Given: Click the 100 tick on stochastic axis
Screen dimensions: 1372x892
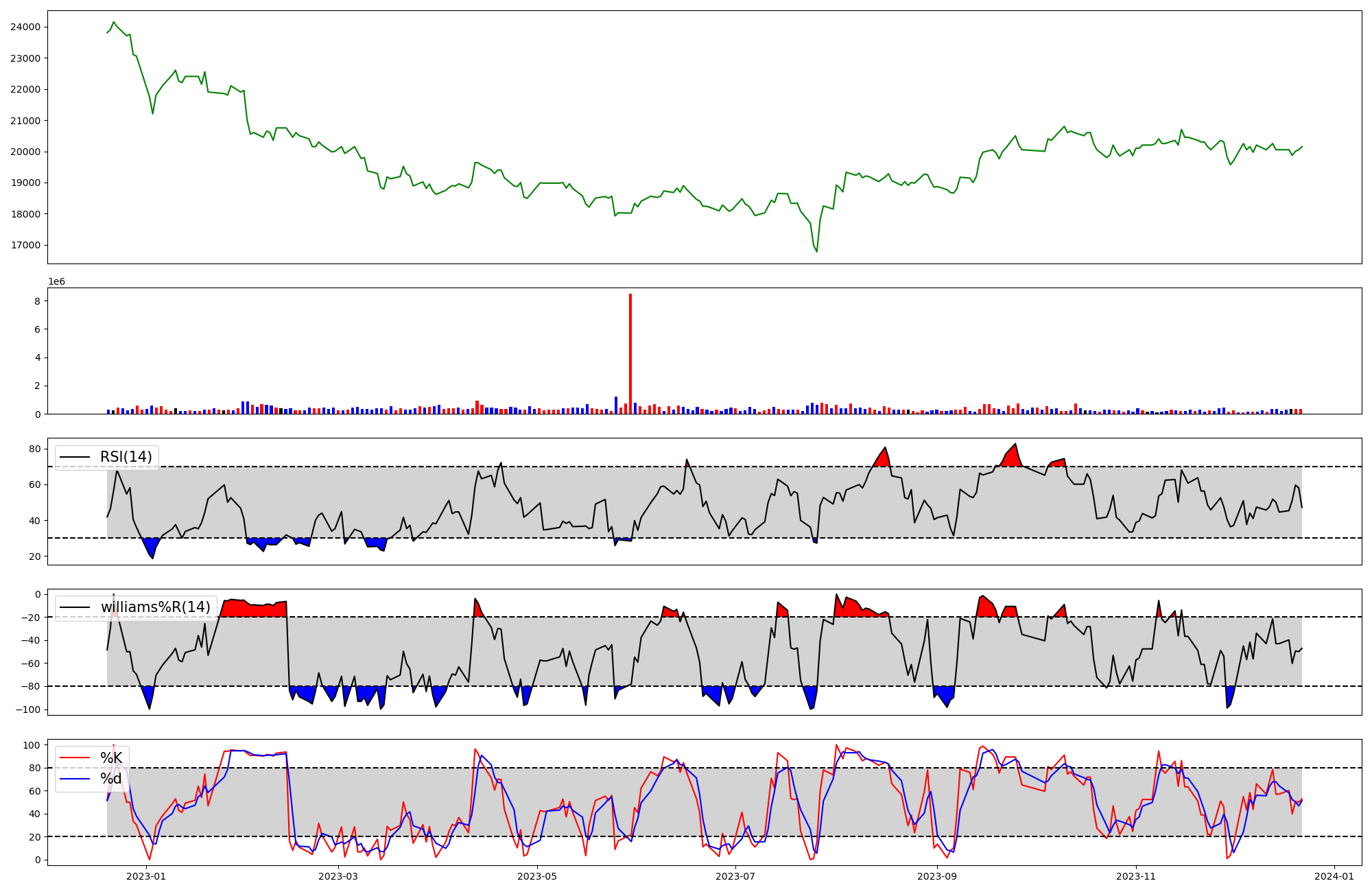Looking at the screenshot, I should pyautogui.click(x=32, y=745).
